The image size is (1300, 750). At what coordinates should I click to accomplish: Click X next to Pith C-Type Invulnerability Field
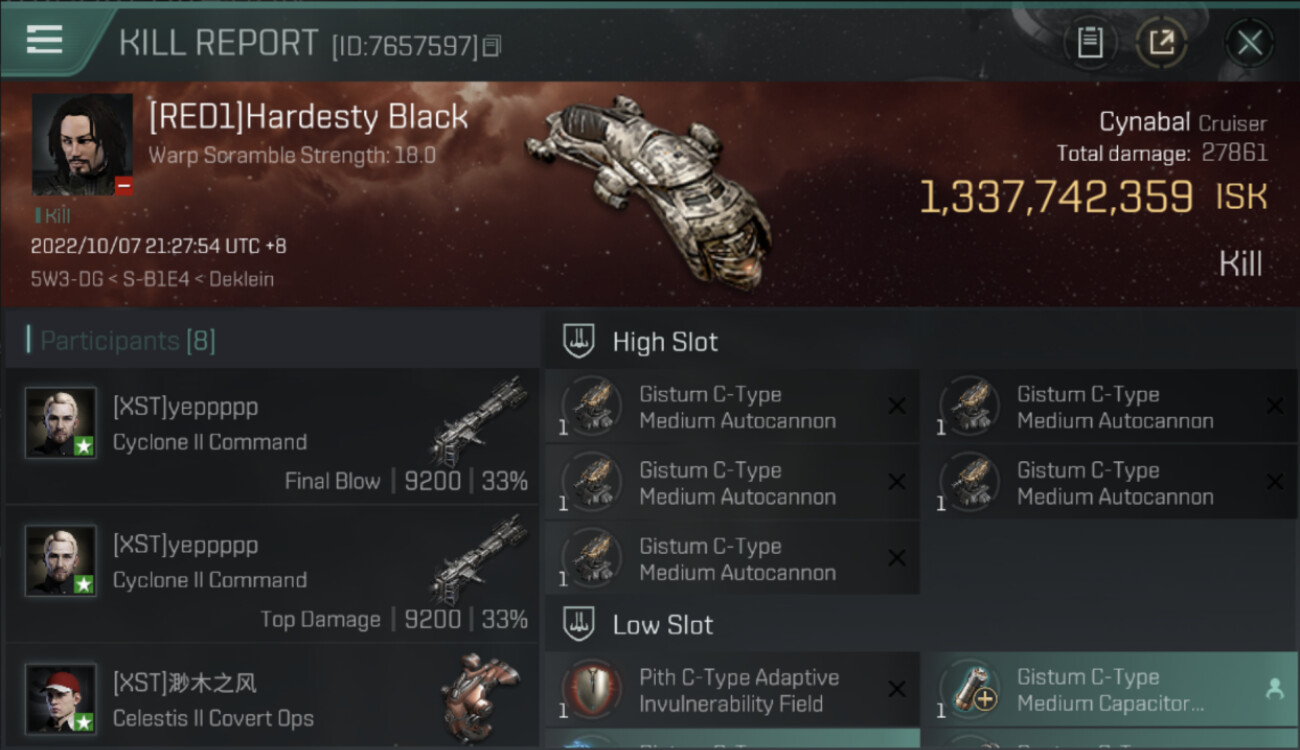(x=897, y=689)
